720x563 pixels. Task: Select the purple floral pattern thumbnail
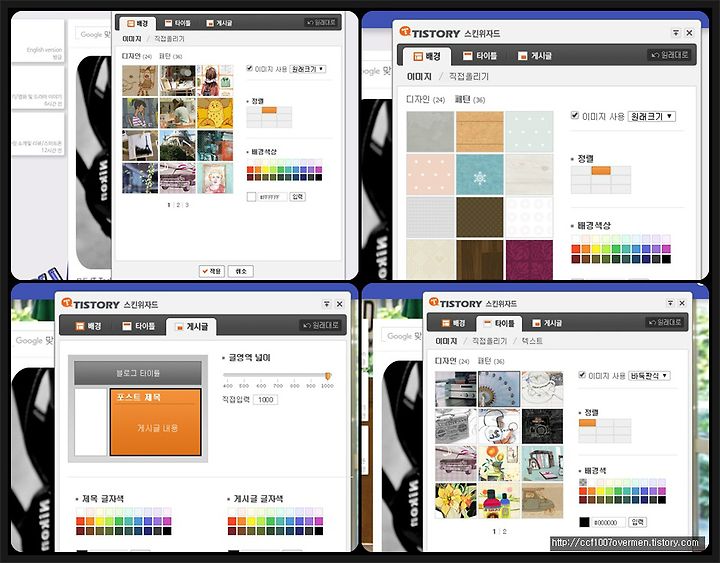529,260
